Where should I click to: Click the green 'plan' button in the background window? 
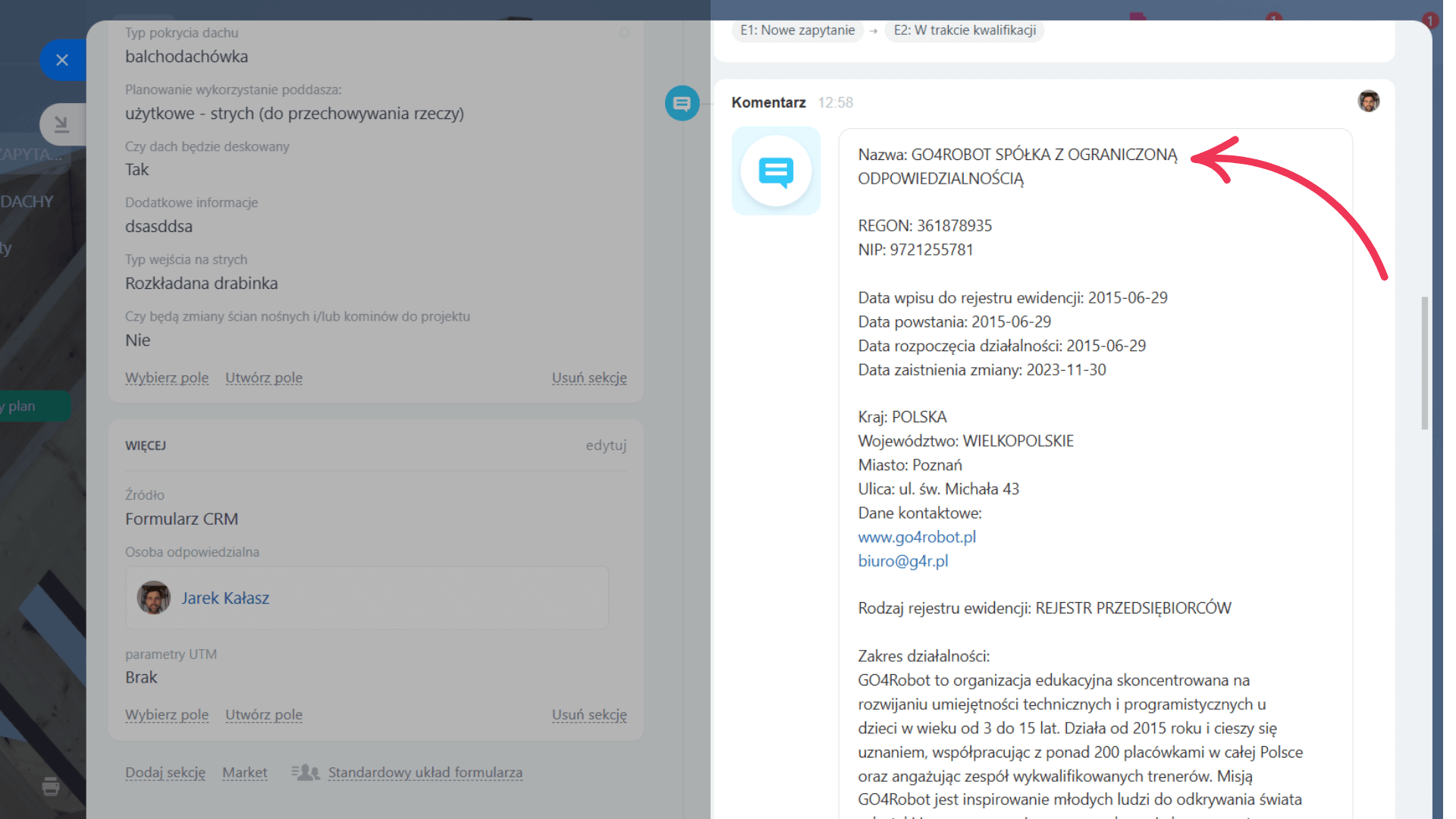click(35, 406)
